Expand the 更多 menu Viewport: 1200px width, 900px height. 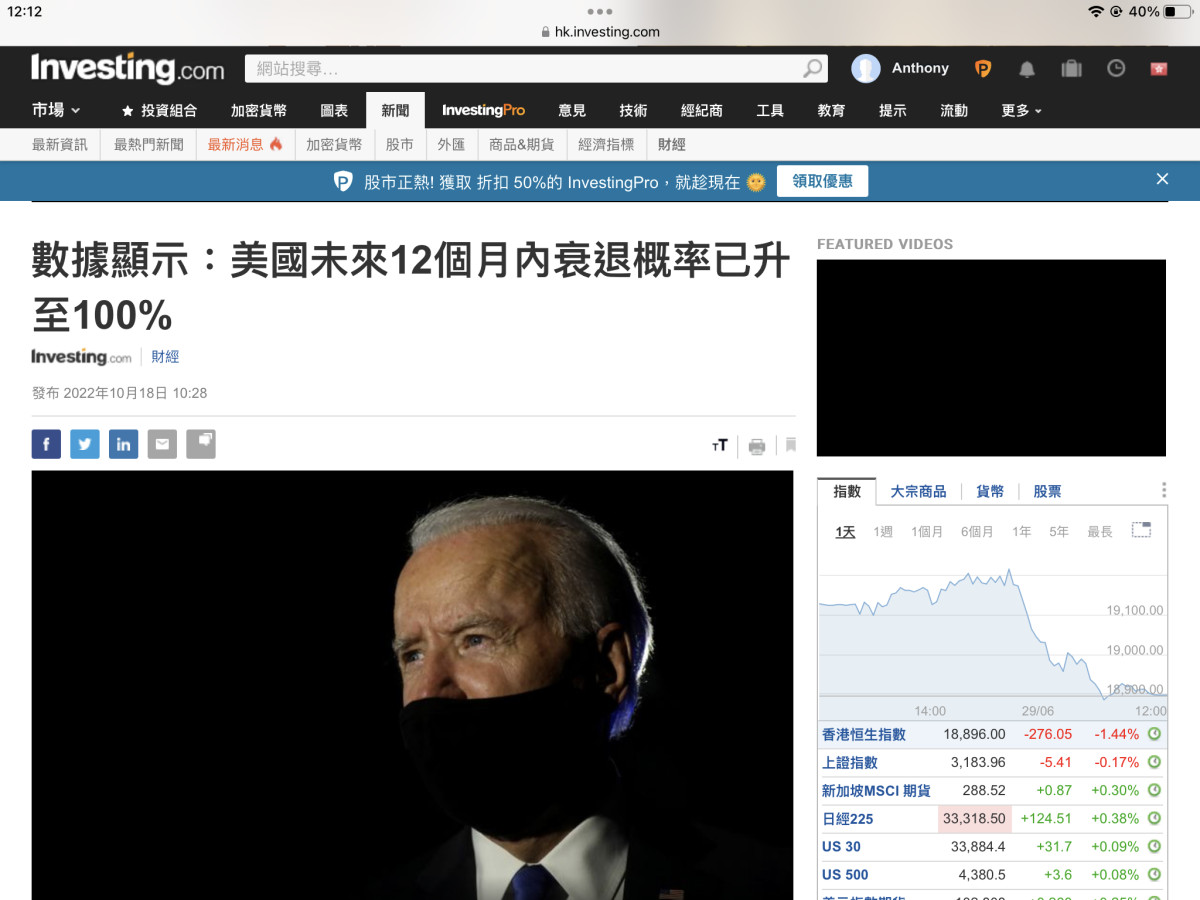point(1021,110)
